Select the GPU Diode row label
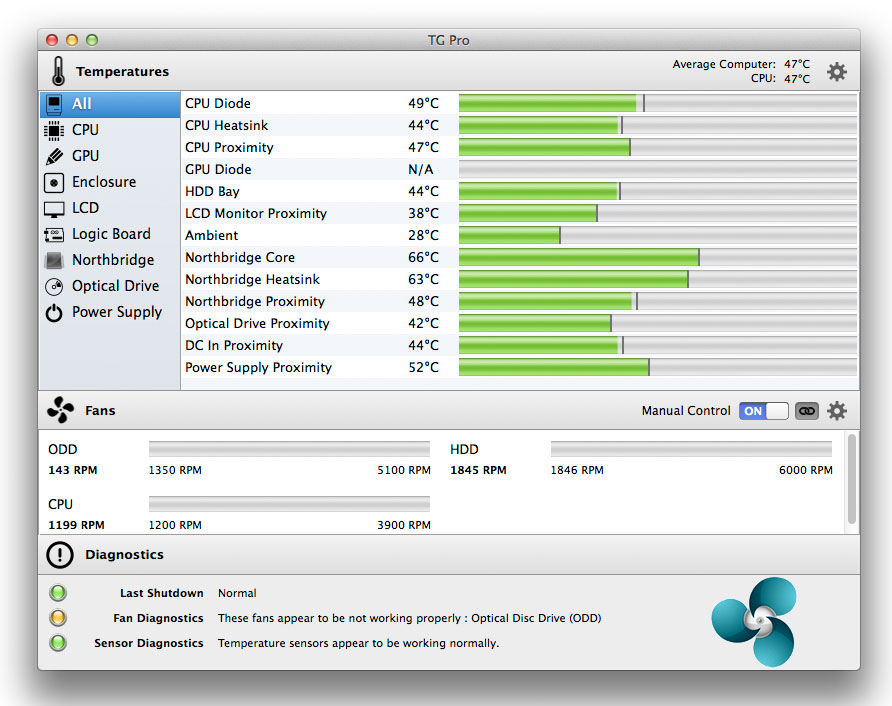This screenshot has width=892, height=706. pyautogui.click(x=218, y=169)
